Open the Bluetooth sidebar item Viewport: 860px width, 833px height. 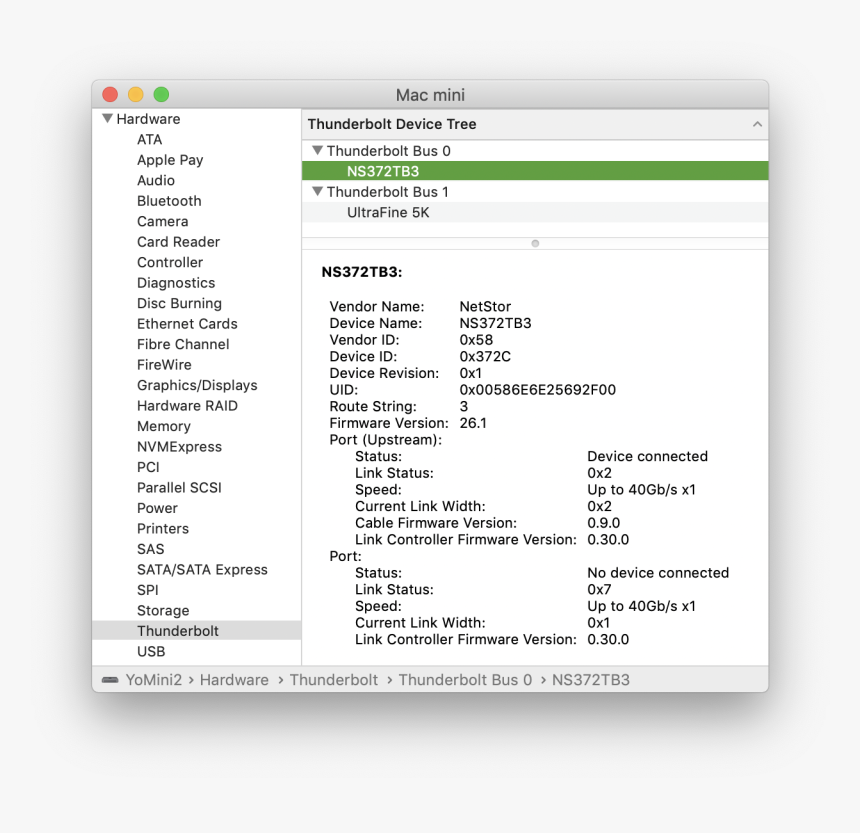tap(169, 201)
